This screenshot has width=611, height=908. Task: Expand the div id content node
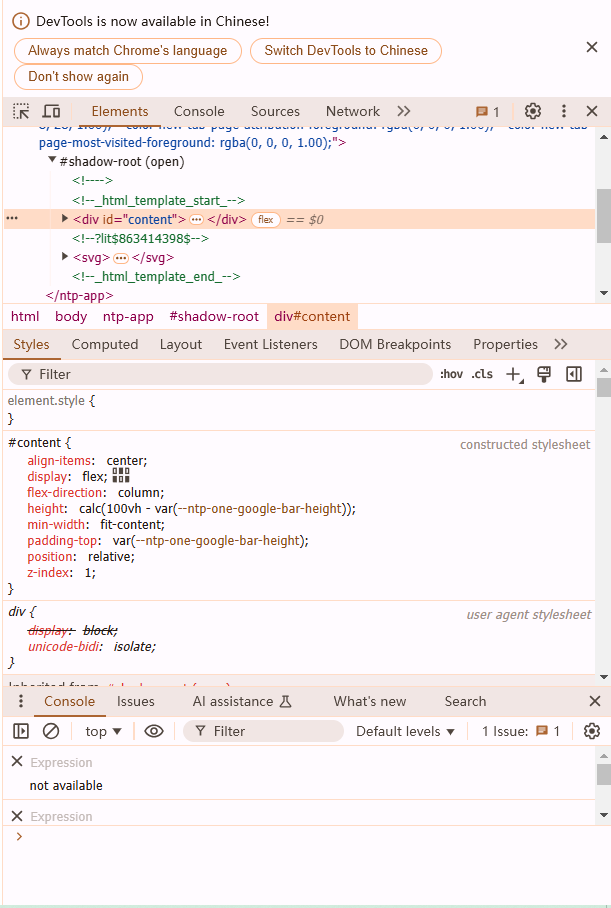click(x=65, y=219)
